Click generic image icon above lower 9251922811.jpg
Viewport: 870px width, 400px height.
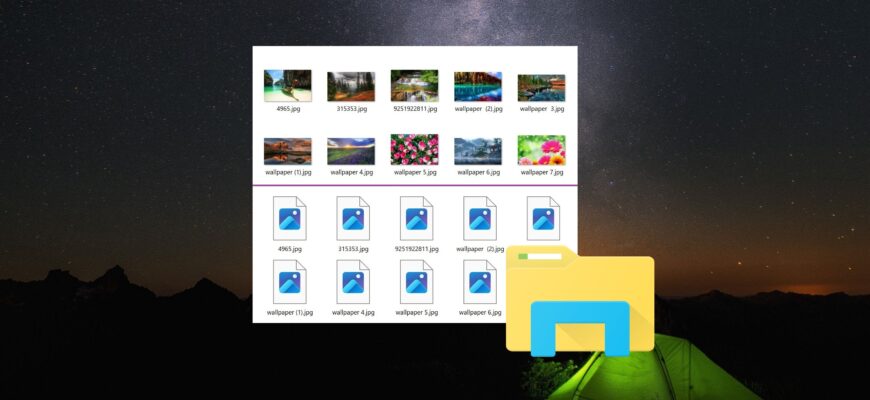pyautogui.click(x=417, y=219)
